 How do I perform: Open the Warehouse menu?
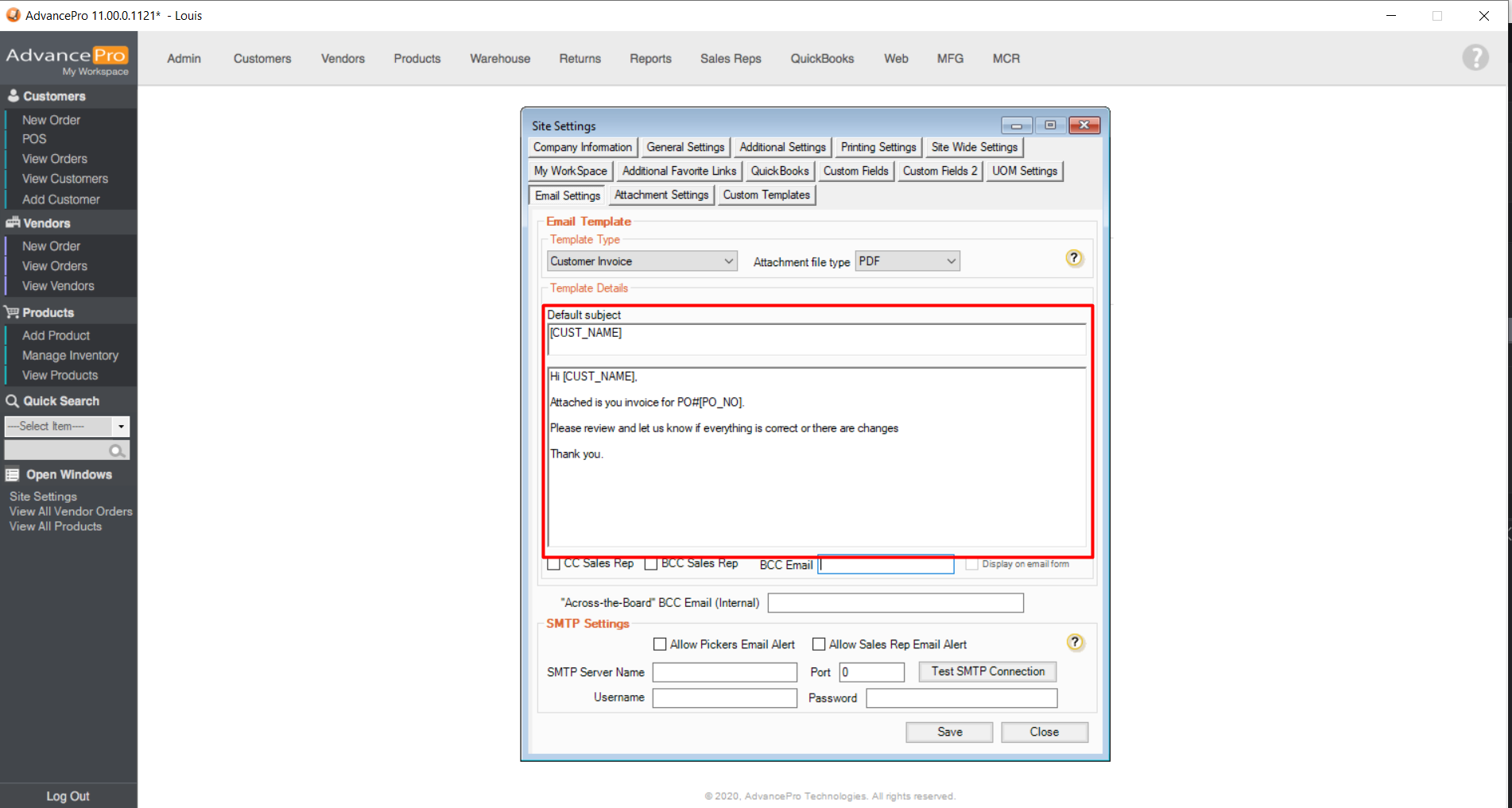[499, 59]
